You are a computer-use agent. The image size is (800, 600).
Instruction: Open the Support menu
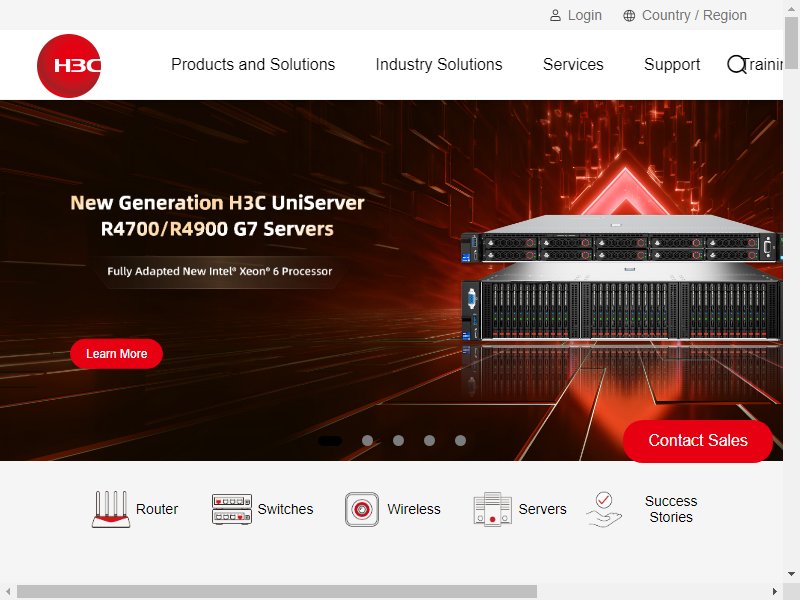(672, 65)
